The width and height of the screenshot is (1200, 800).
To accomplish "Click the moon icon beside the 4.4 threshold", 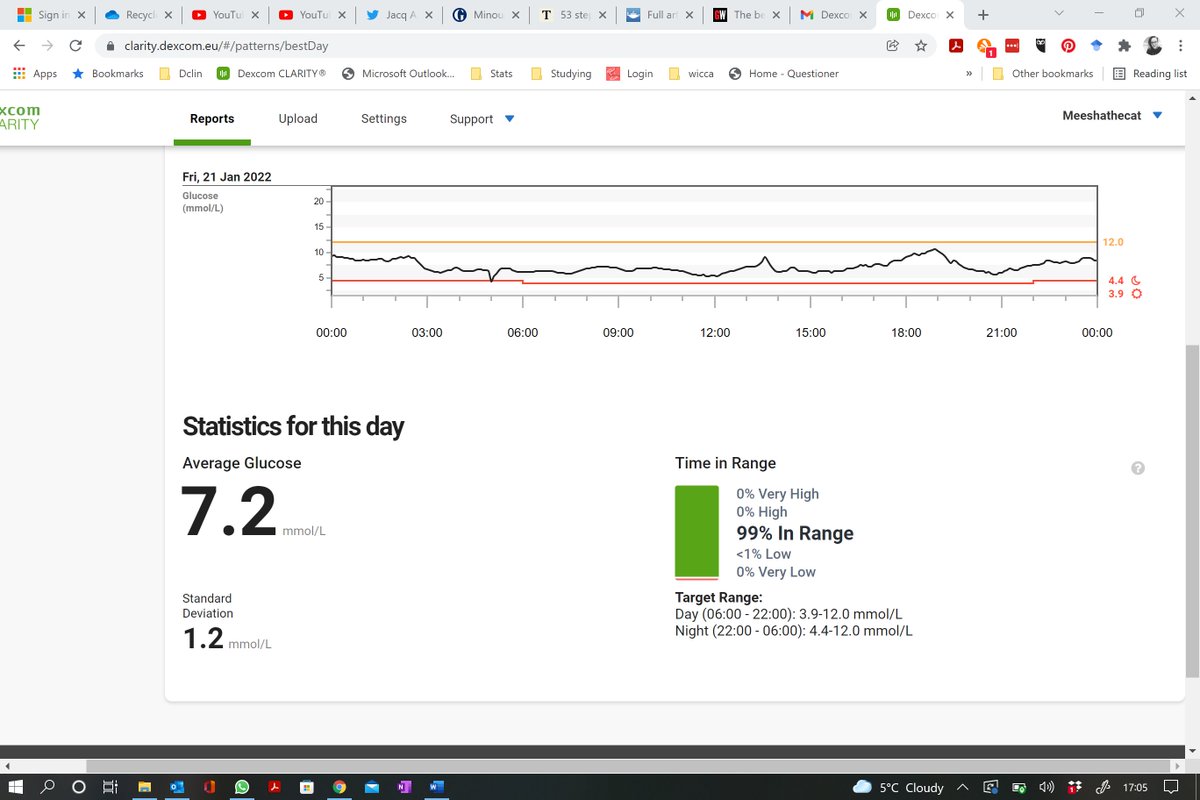I will [1135, 280].
